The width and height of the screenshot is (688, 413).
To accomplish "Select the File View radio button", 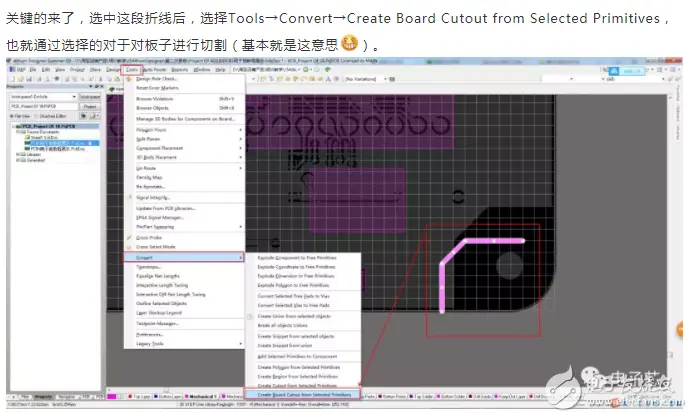I will [x=12, y=116].
